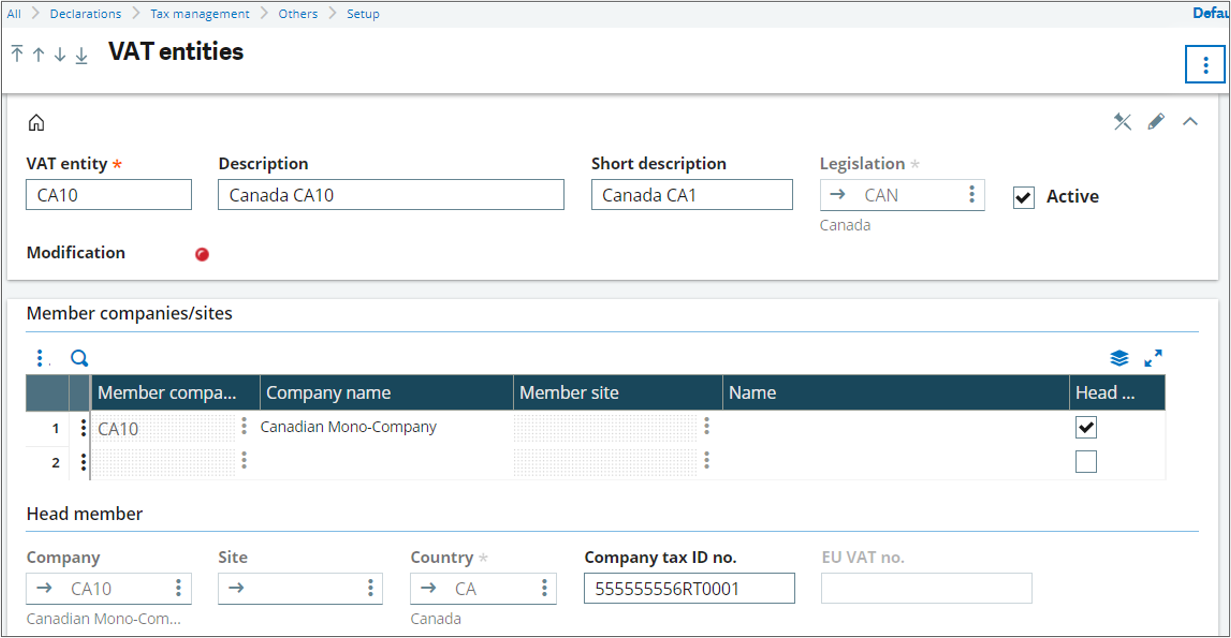The image size is (1231, 638).
Task: Jump to last record arrow icon
Action: point(81,54)
